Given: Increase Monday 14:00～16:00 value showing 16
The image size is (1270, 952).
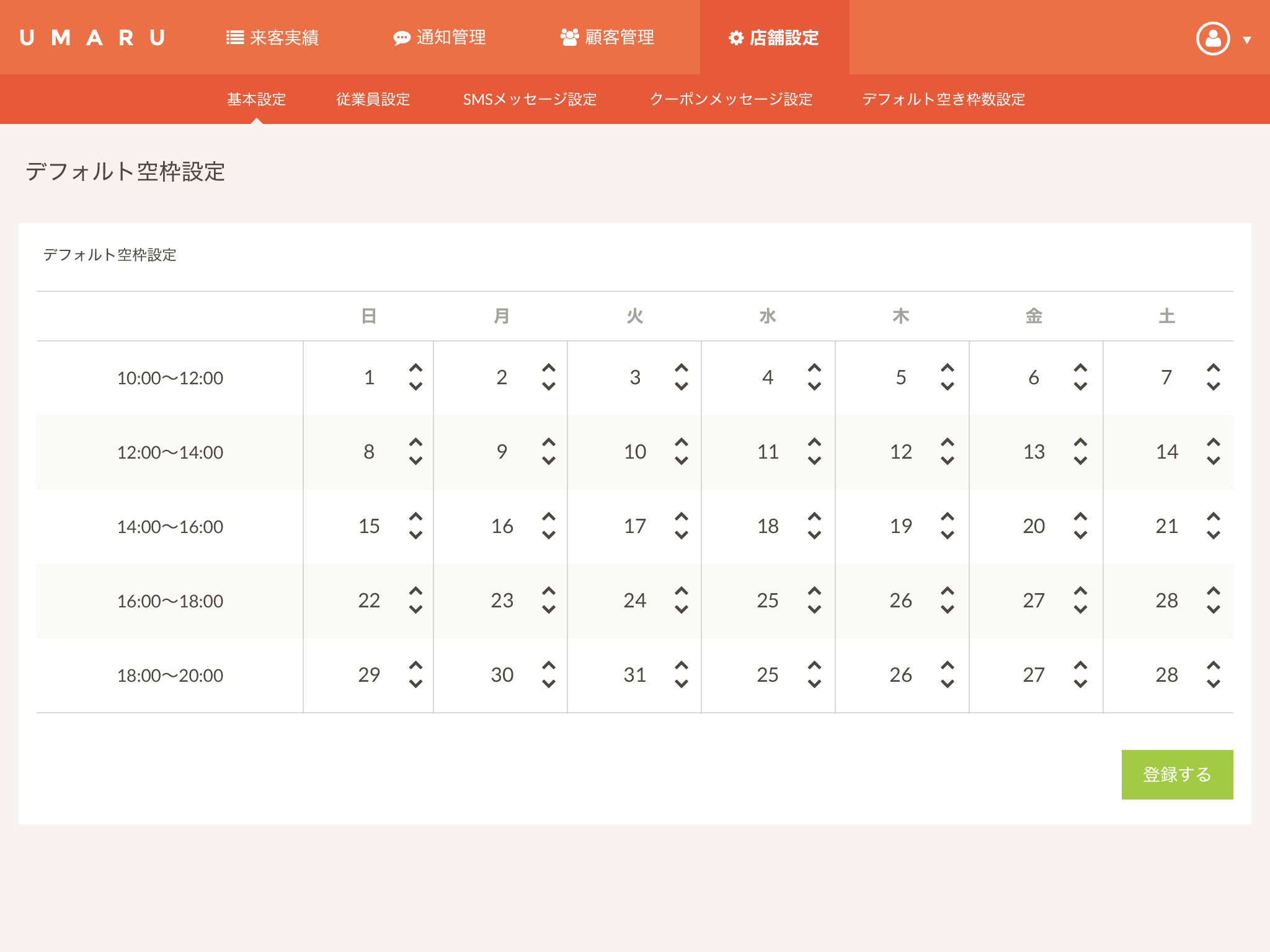Looking at the screenshot, I should point(549,517).
